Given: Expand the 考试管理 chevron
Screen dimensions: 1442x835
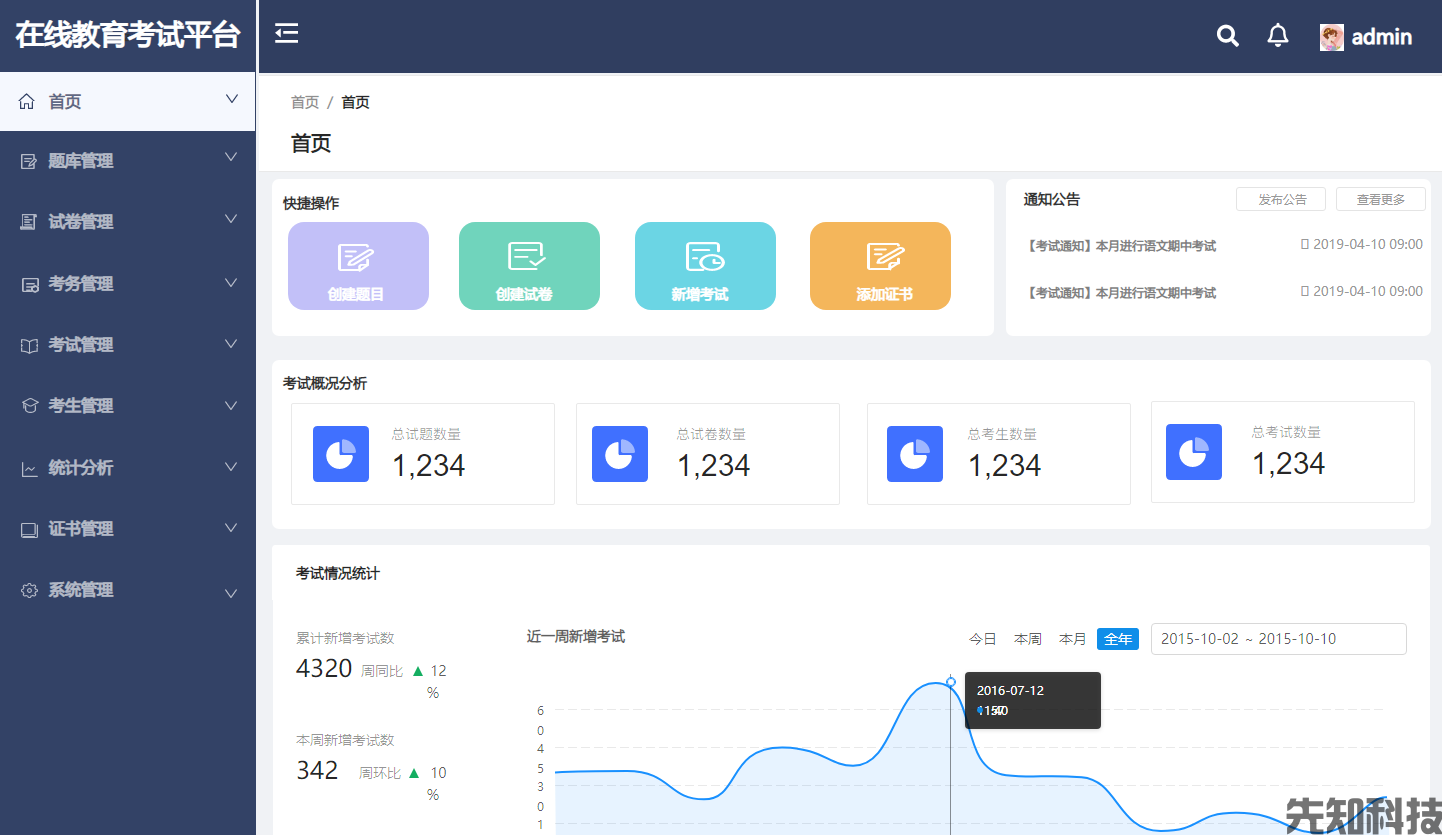Looking at the screenshot, I should 231,343.
